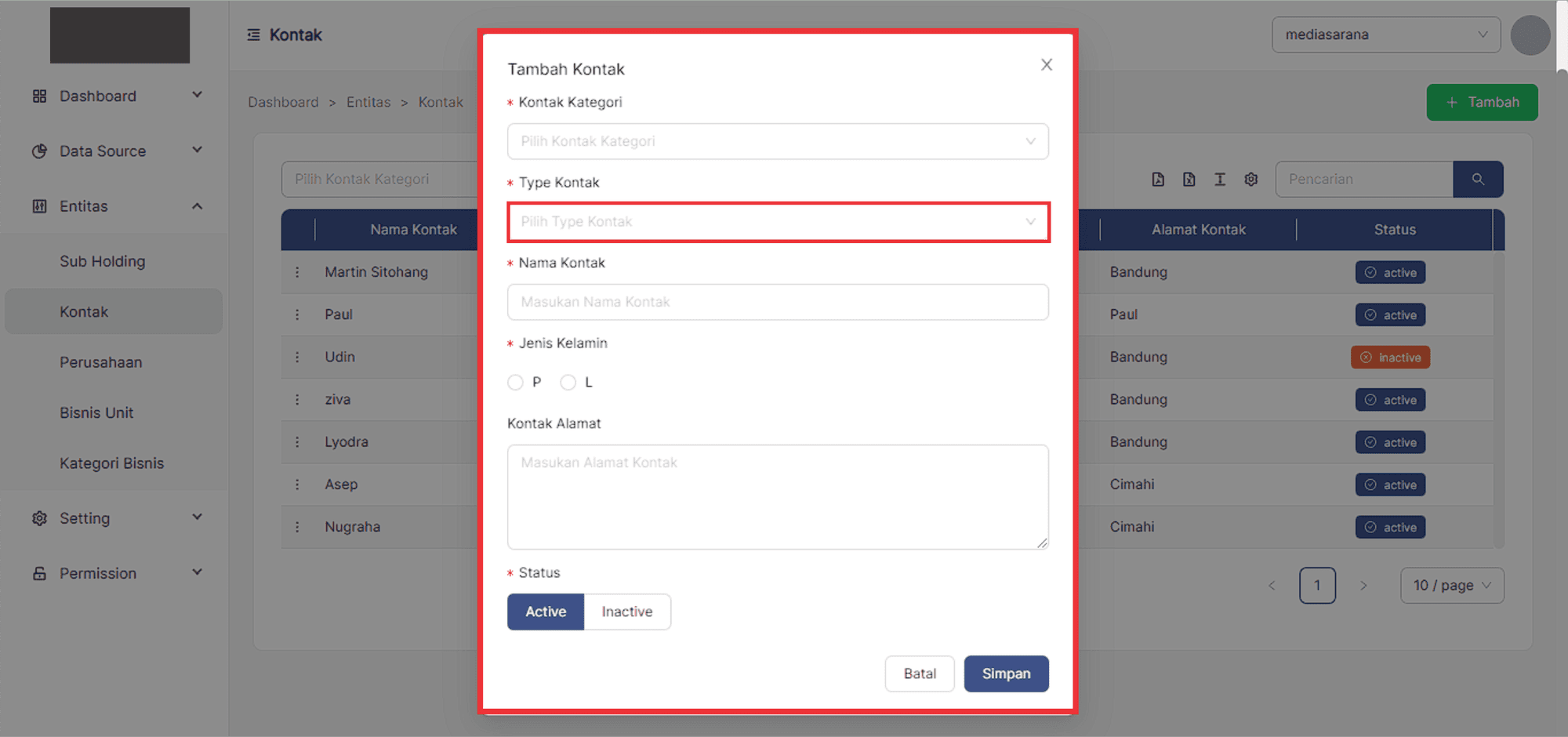Open the table column settings gear
The width and height of the screenshot is (1568, 737).
click(x=1250, y=179)
